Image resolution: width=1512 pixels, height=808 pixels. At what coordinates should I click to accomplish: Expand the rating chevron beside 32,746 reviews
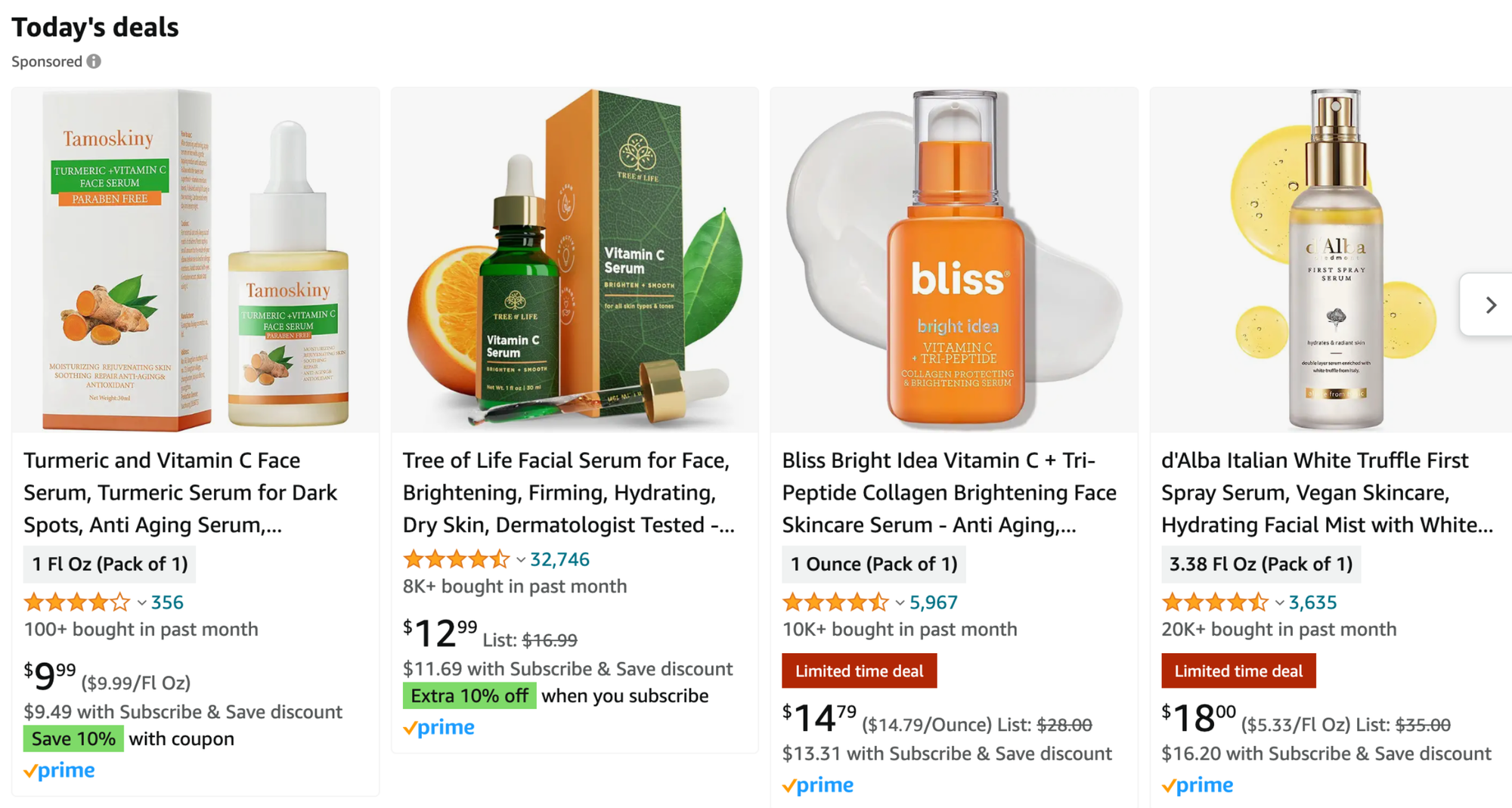(x=521, y=560)
